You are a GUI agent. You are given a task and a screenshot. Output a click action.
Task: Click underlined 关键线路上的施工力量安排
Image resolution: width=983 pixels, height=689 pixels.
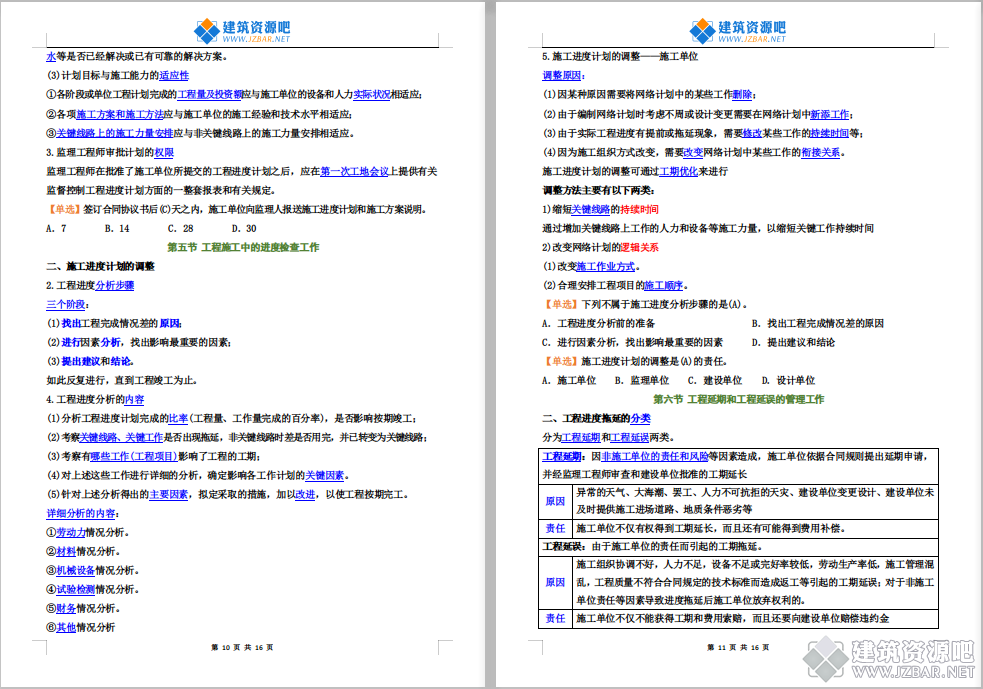click(115, 134)
